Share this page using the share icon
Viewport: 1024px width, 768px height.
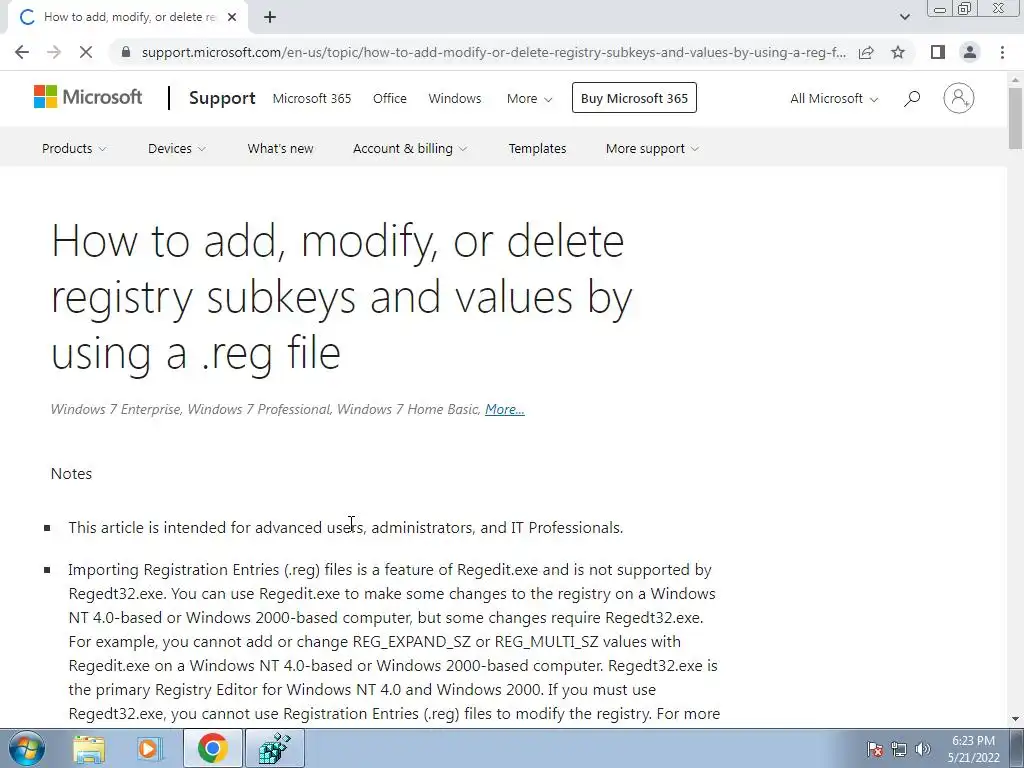tap(866, 52)
